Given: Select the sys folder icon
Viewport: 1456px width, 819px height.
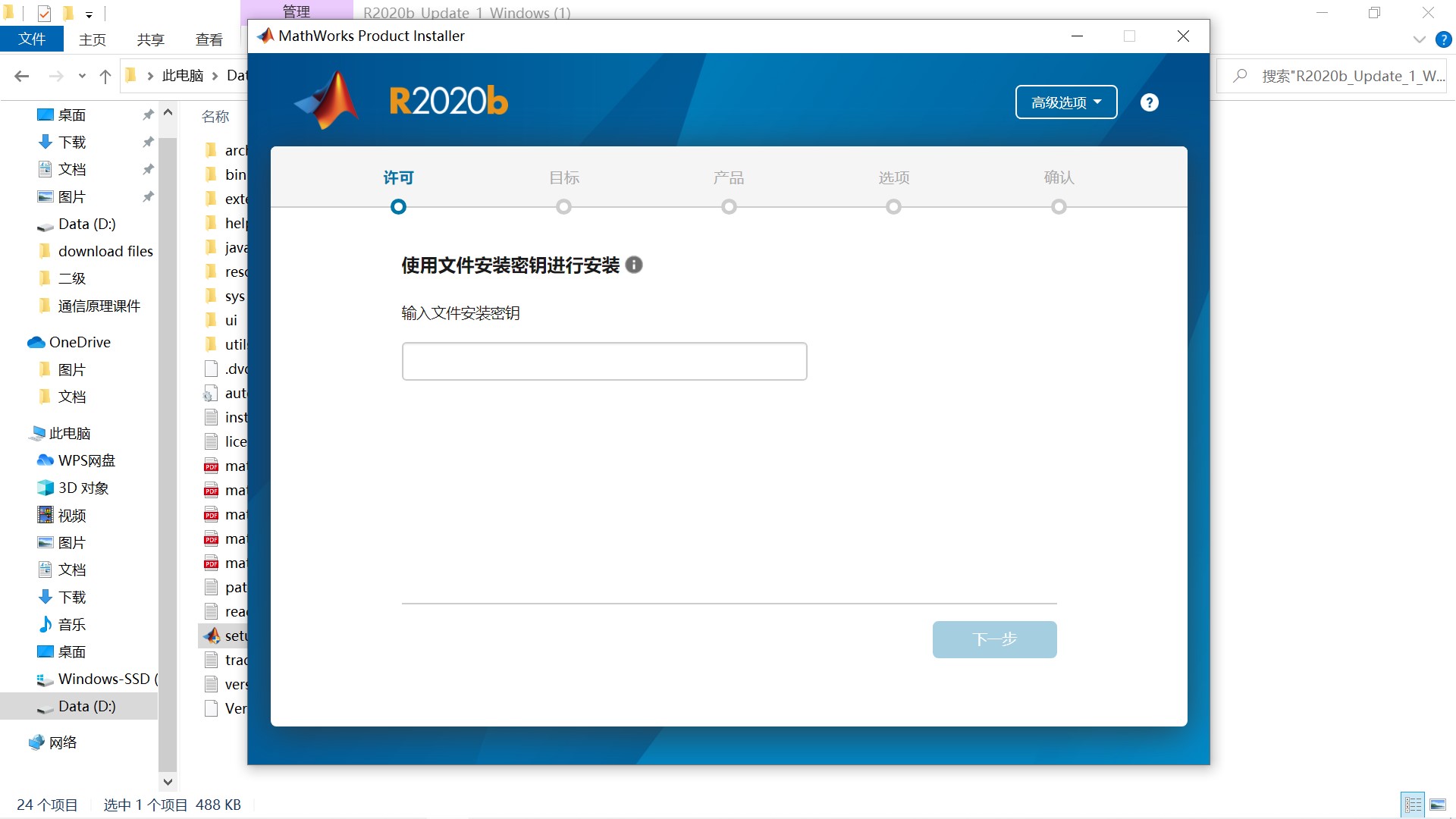Looking at the screenshot, I should click(x=212, y=296).
